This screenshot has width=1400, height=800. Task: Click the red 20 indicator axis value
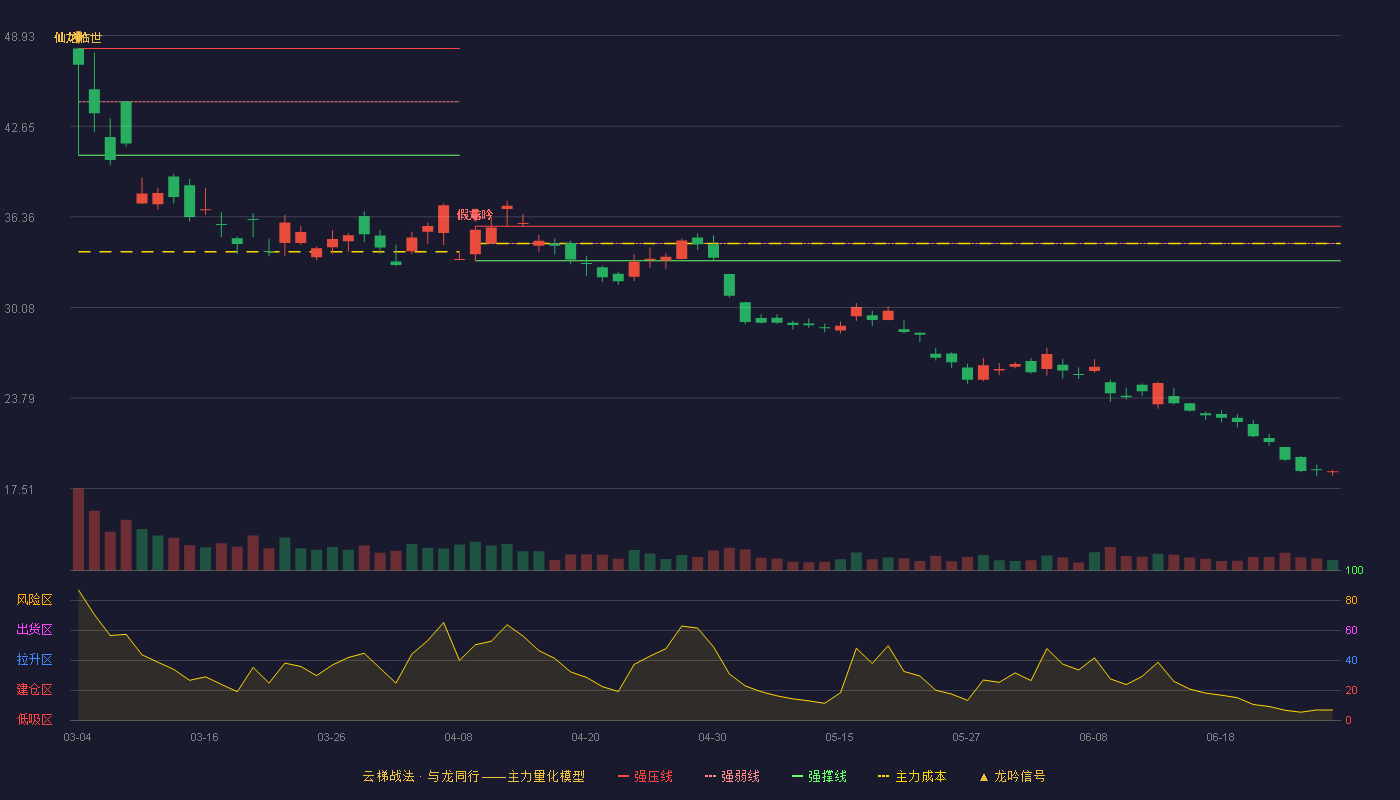[1351, 690]
